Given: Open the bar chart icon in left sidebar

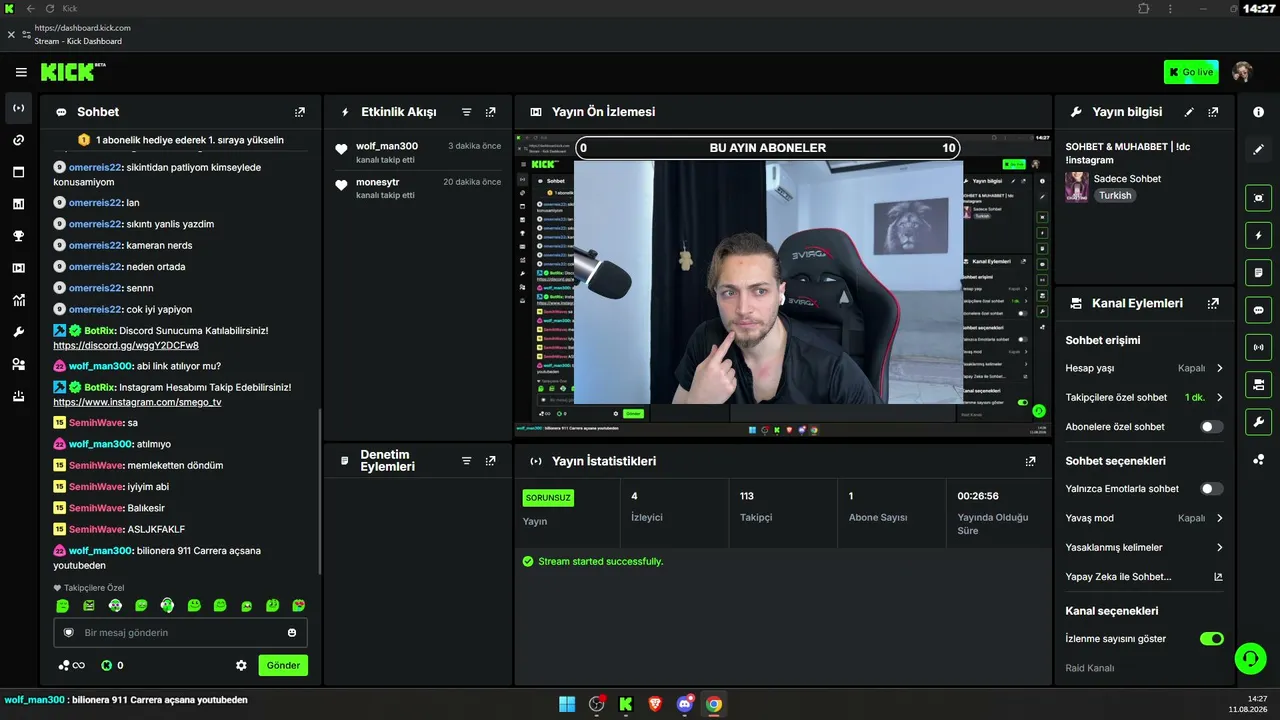Looking at the screenshot, I should [x=18, y=204].
